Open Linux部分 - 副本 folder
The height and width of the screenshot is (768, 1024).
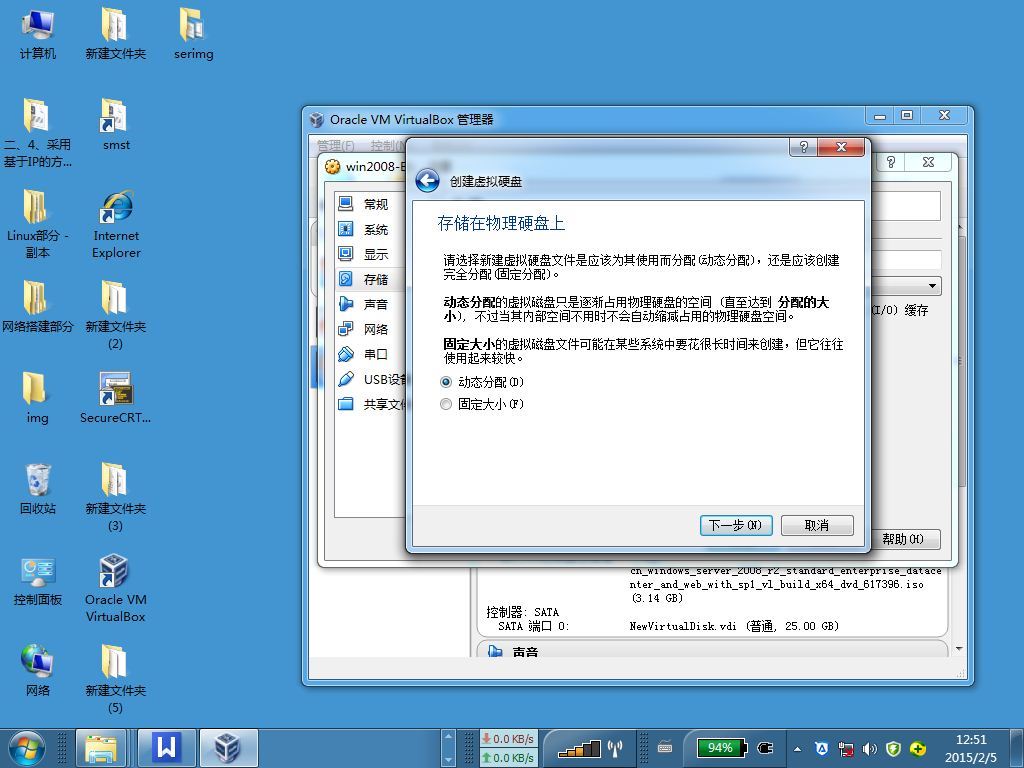pyautogui.click(x=37, y=225)
